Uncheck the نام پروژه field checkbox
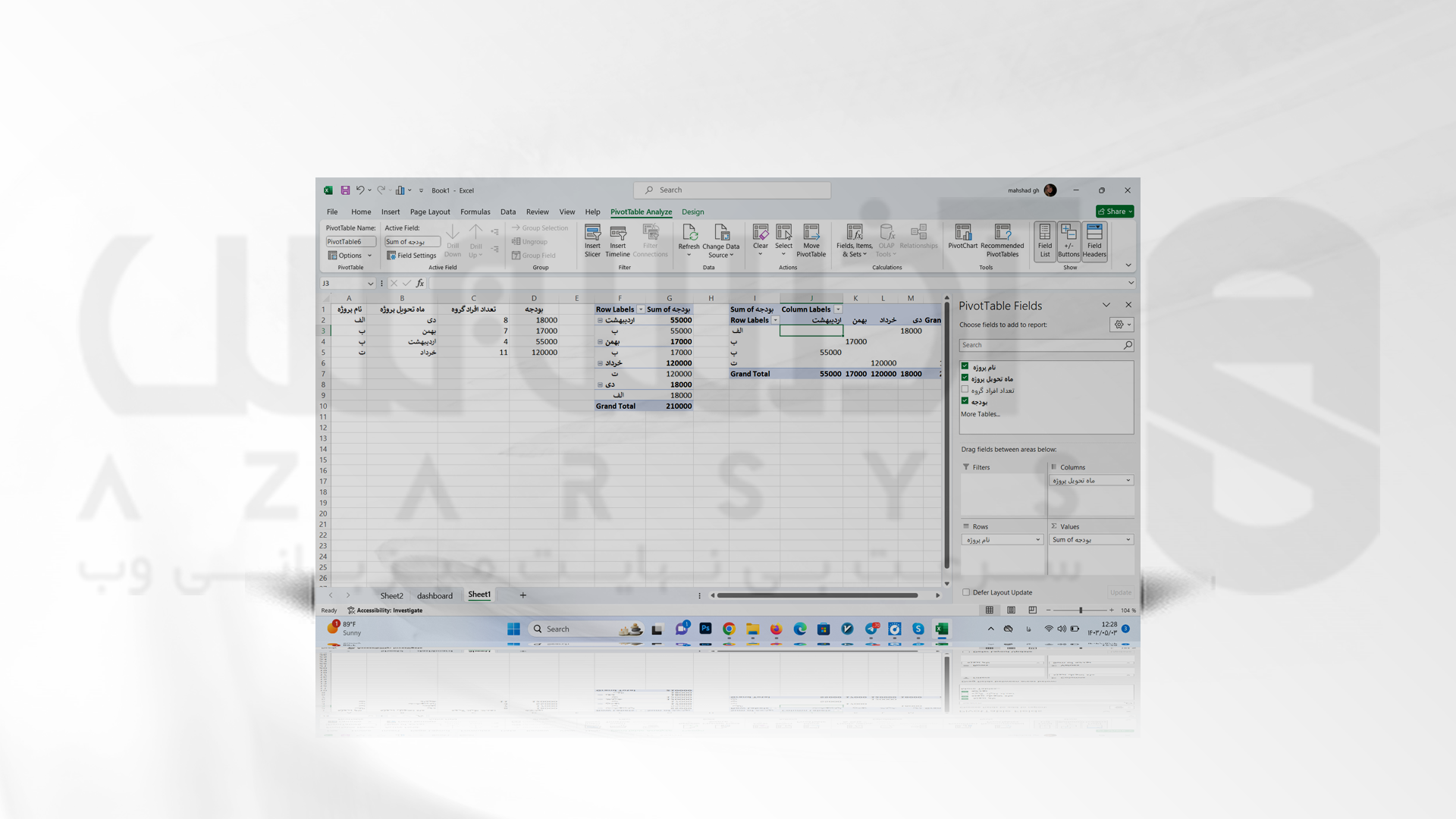Viewport: 1456px width, 819px height. tap(965, 366)
